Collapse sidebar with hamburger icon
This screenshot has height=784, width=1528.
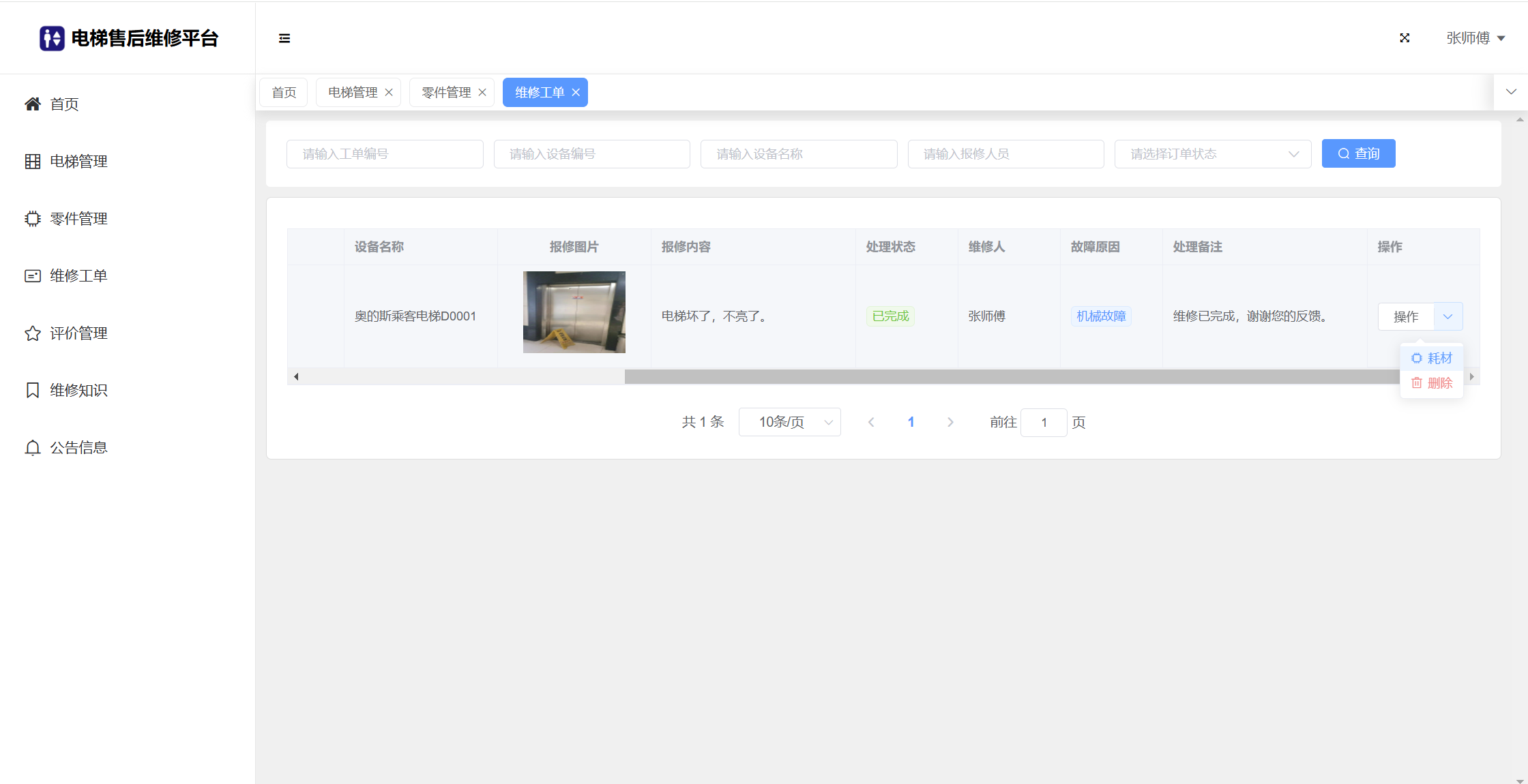click(284, 38)
